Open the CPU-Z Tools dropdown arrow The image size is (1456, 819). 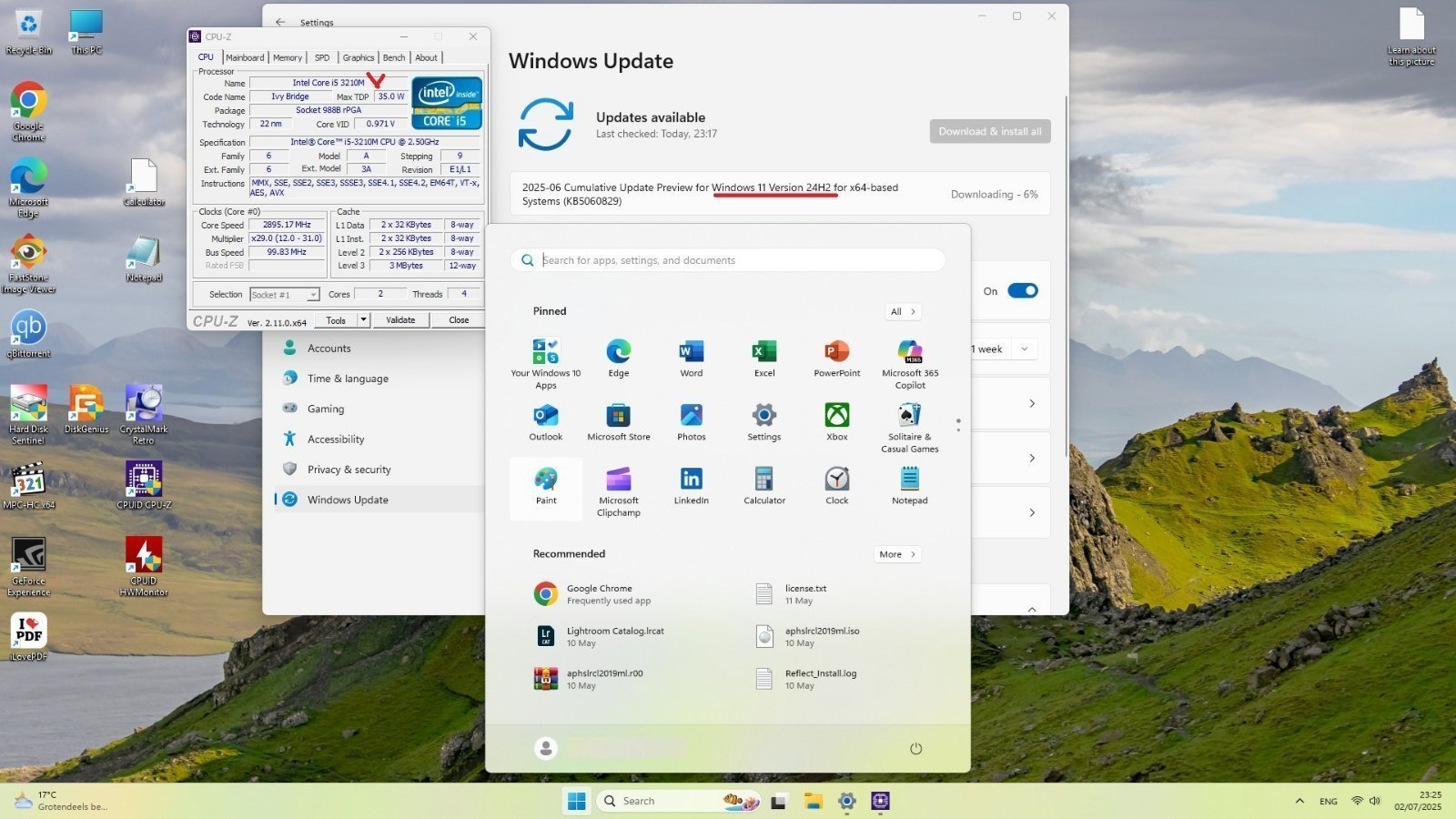[363, 320]
